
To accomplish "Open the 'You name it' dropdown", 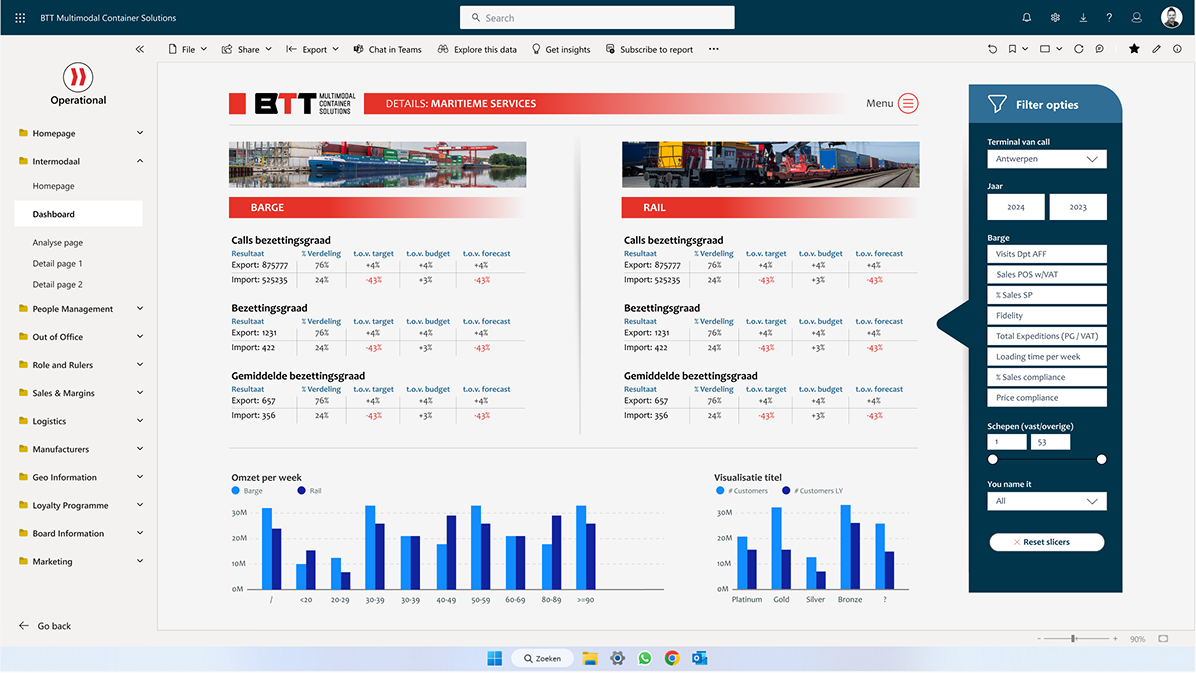I will point(1046,500).
